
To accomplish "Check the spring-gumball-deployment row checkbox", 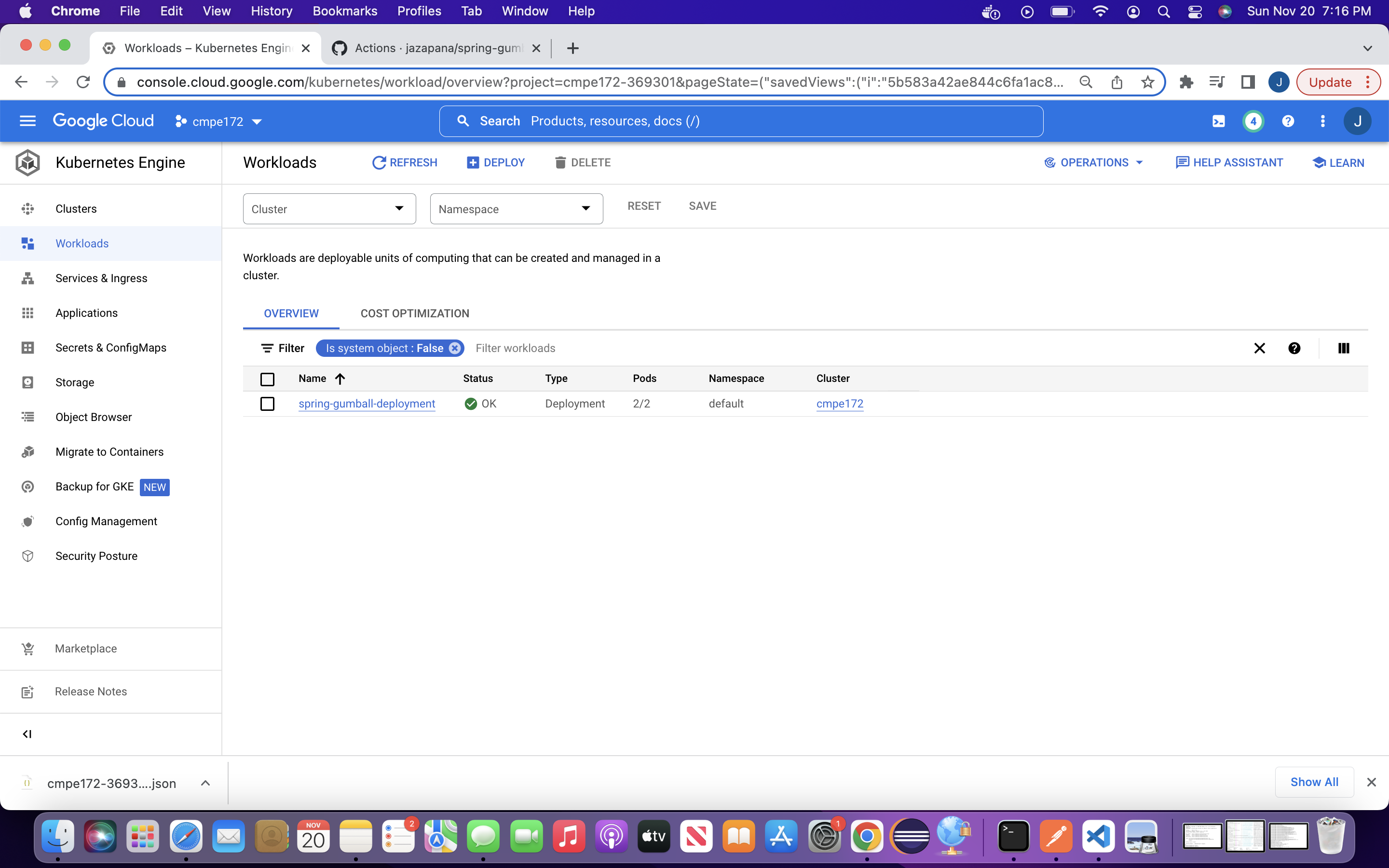I will pyautogui.click(x=267, y=404).
